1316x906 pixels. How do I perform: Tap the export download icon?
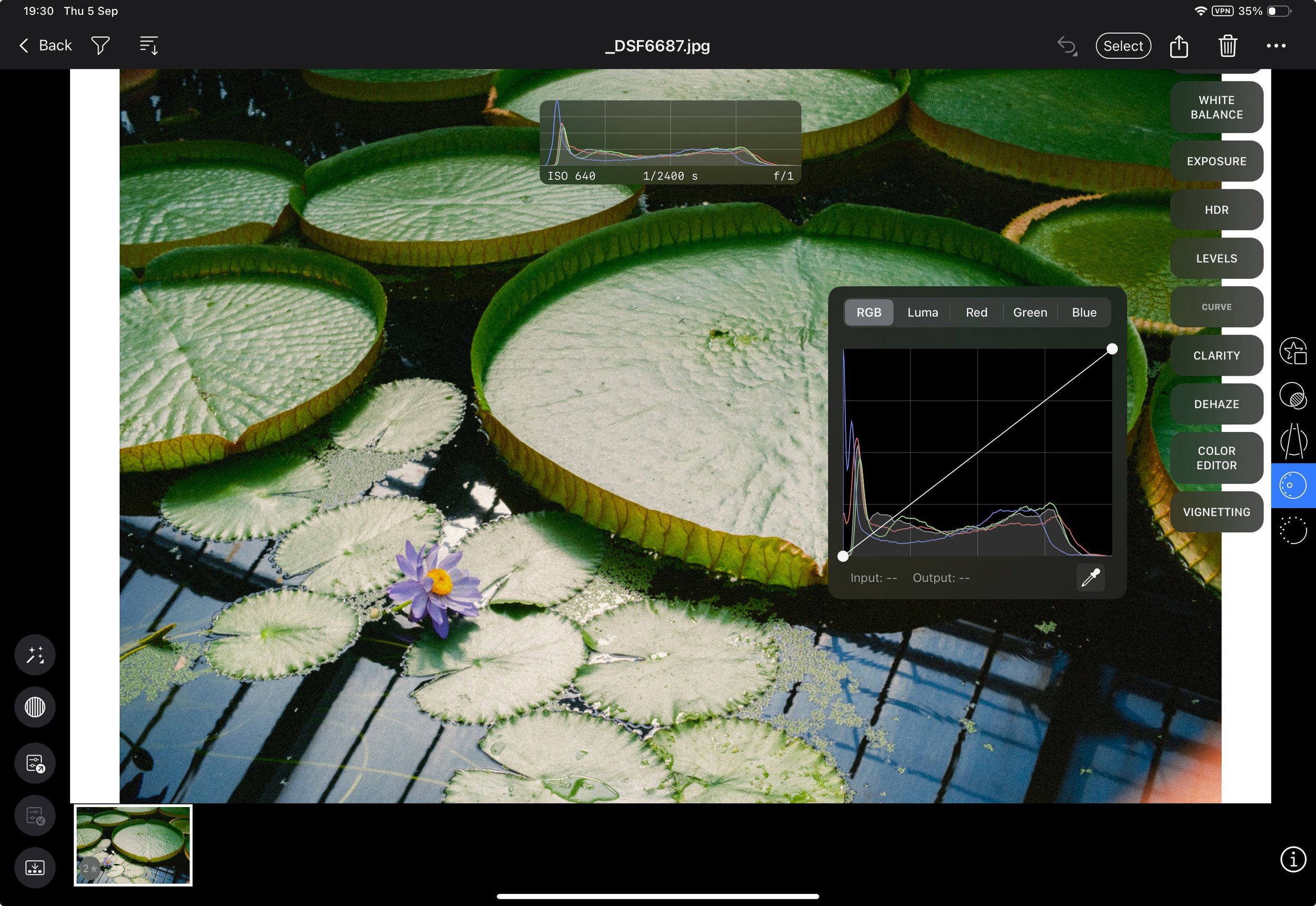point(35,868)
